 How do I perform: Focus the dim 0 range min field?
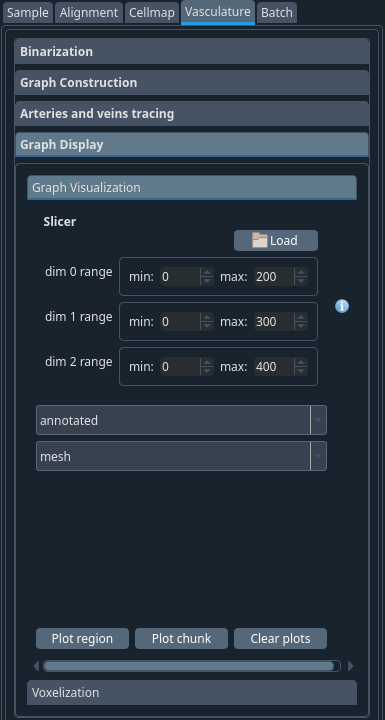point(180,277)
